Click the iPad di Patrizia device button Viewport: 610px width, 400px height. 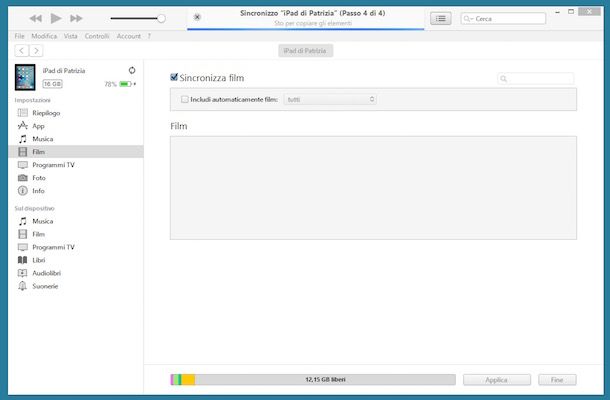pos(305,51)
